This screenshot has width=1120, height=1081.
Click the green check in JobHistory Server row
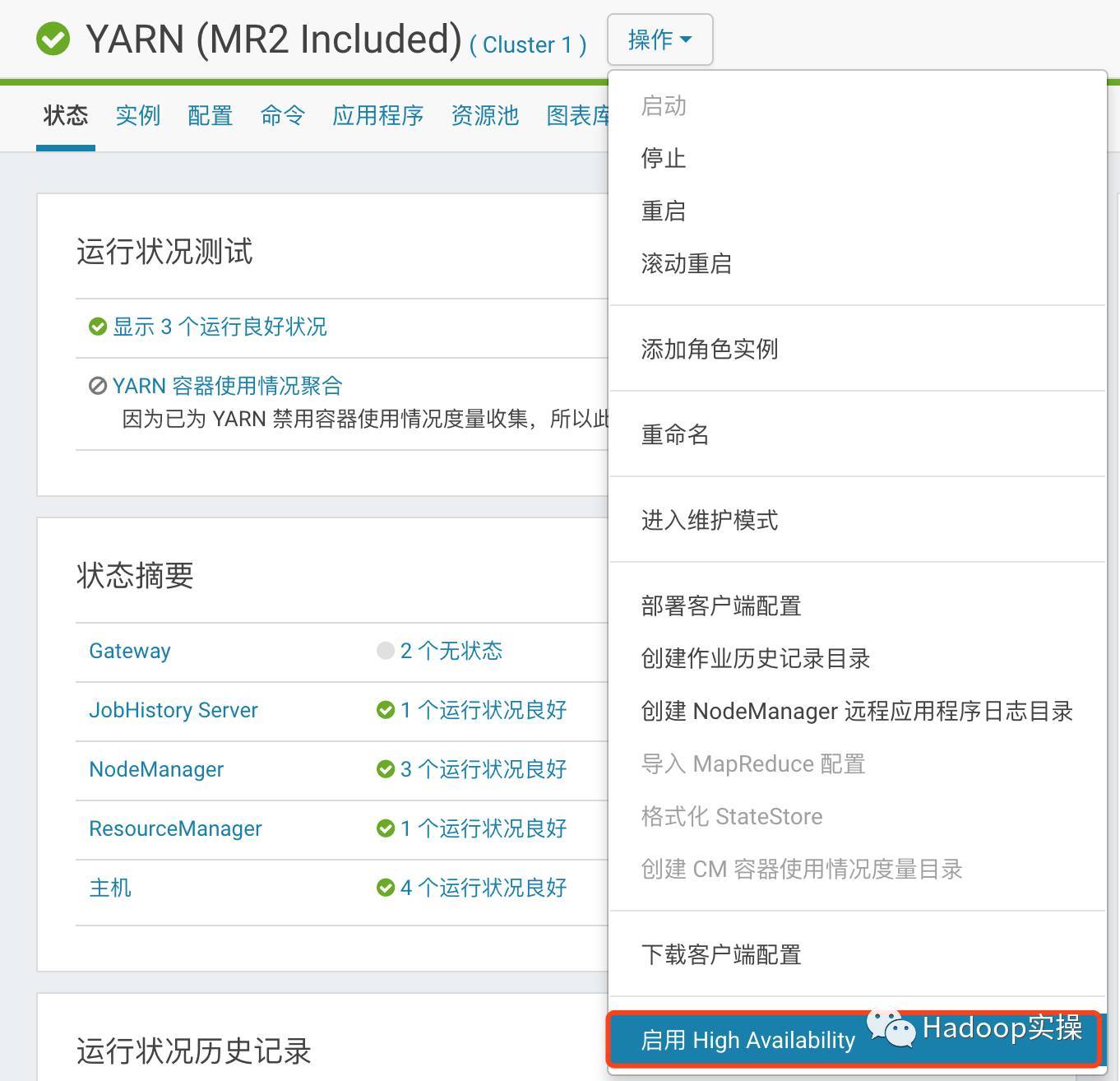point(386,710)
